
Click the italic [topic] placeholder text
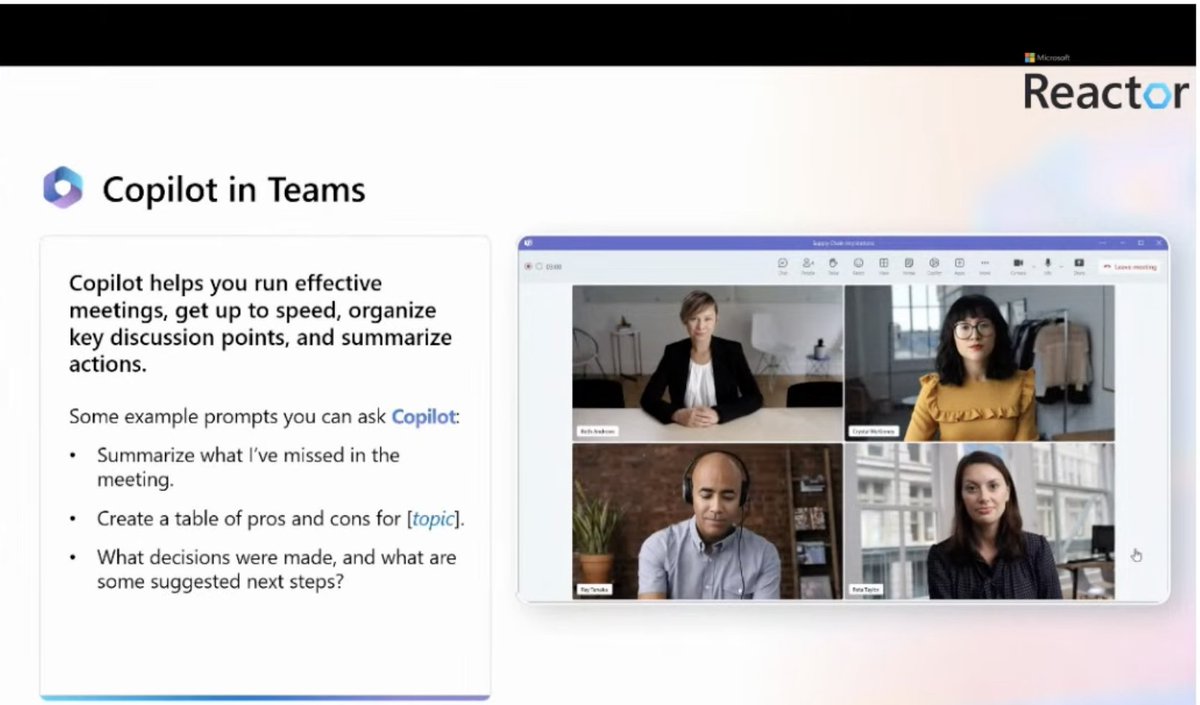click(x=433, y=518)
